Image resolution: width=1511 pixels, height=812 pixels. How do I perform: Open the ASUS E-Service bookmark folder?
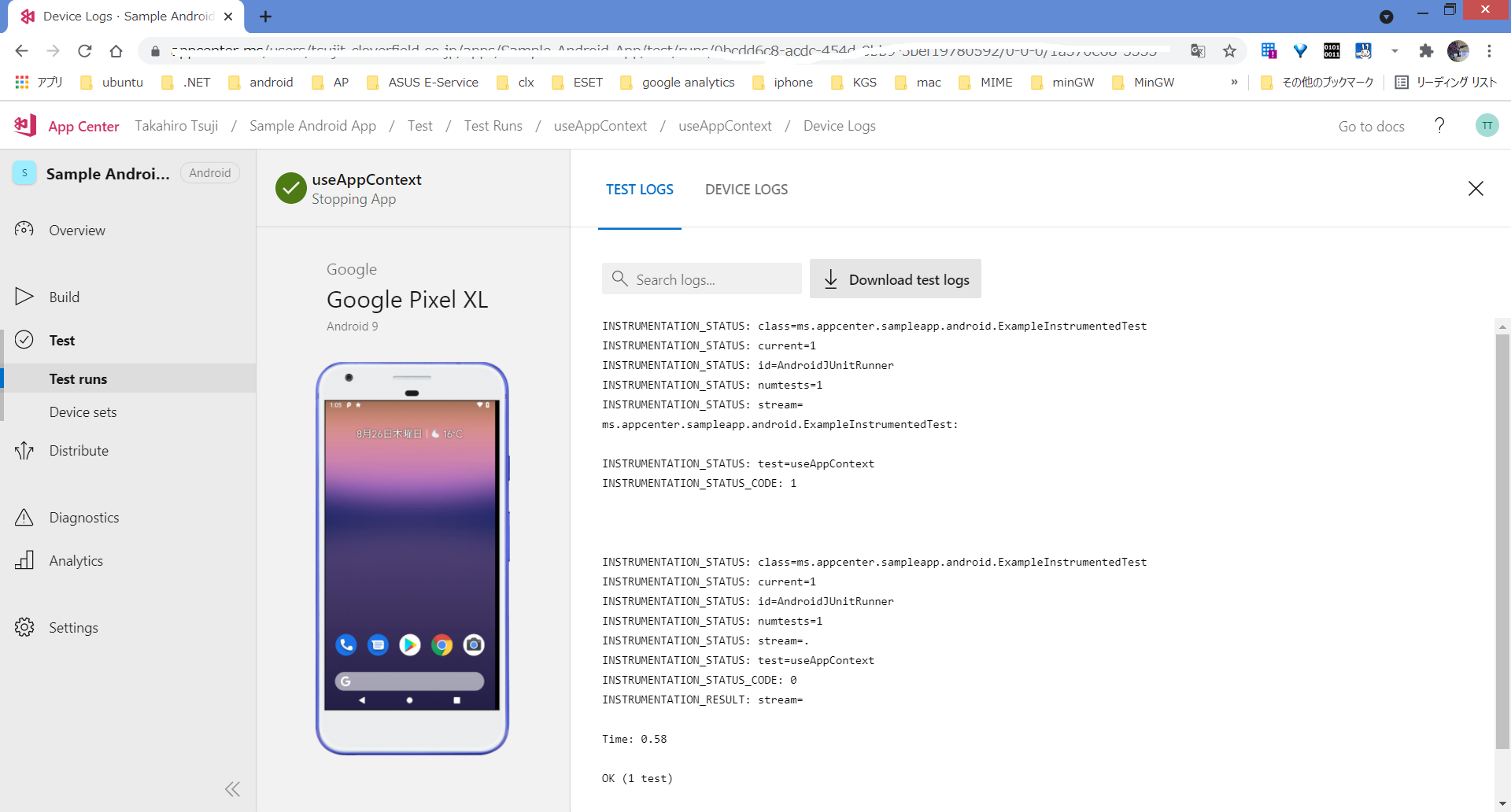[423, 82]
